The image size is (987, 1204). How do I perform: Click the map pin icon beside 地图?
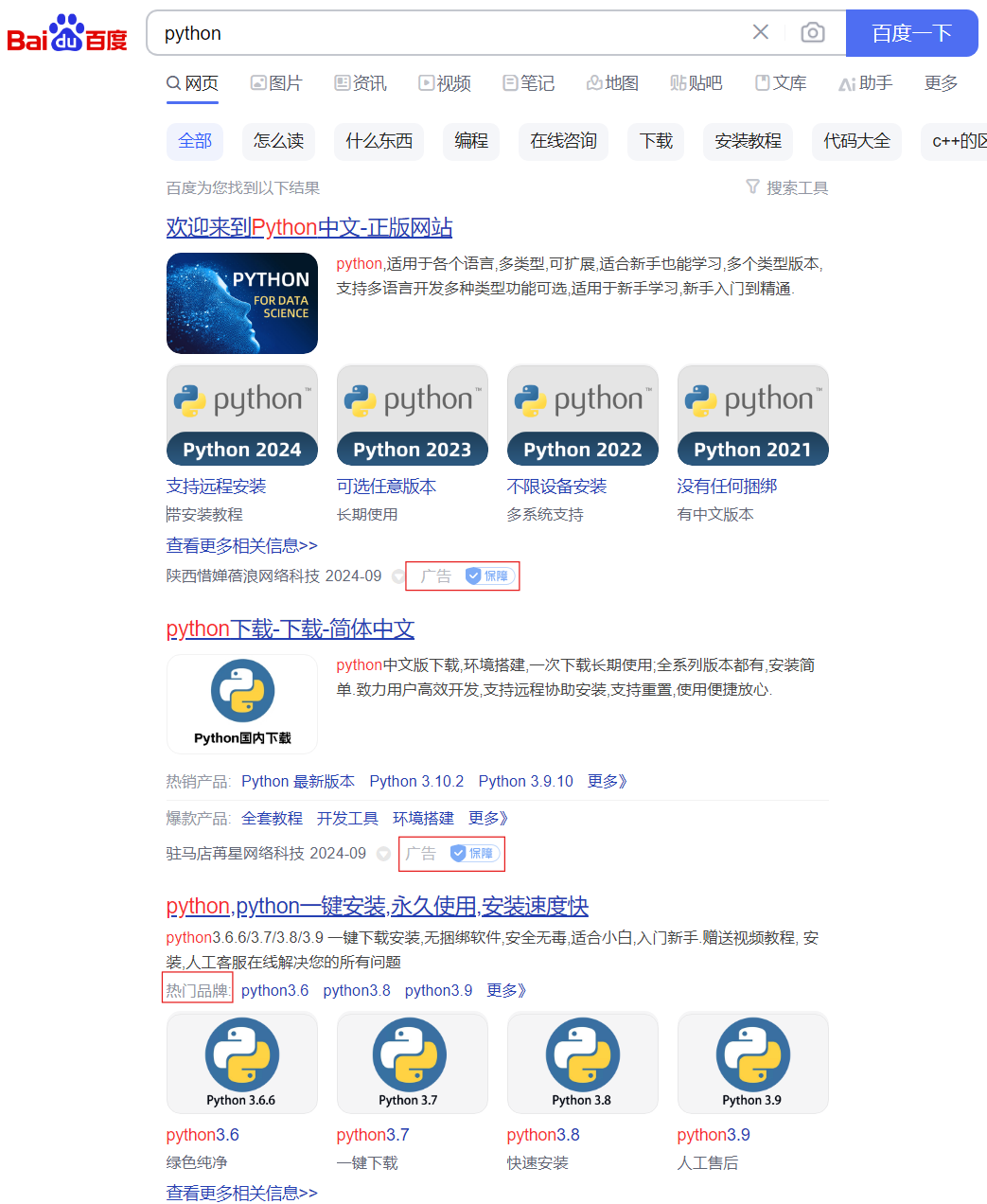pyautogui.click(x=592, y=83)
